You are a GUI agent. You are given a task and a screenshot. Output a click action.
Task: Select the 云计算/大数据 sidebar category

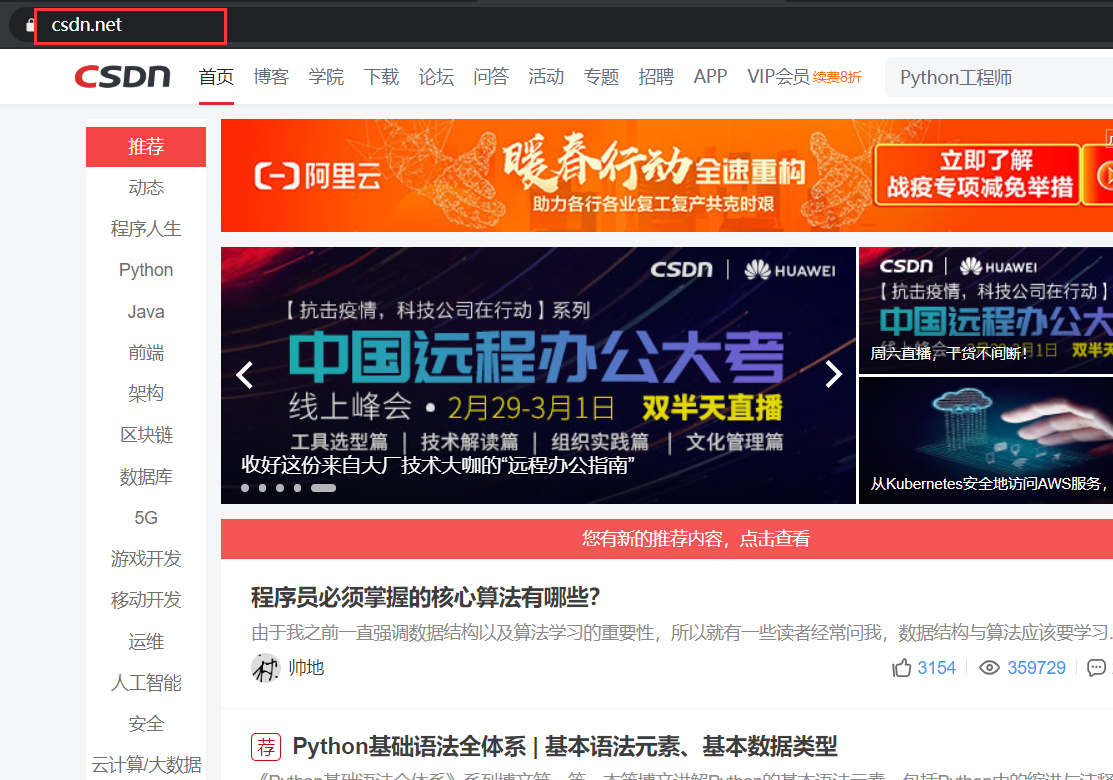pyautogui.click(x=146, y=764)
